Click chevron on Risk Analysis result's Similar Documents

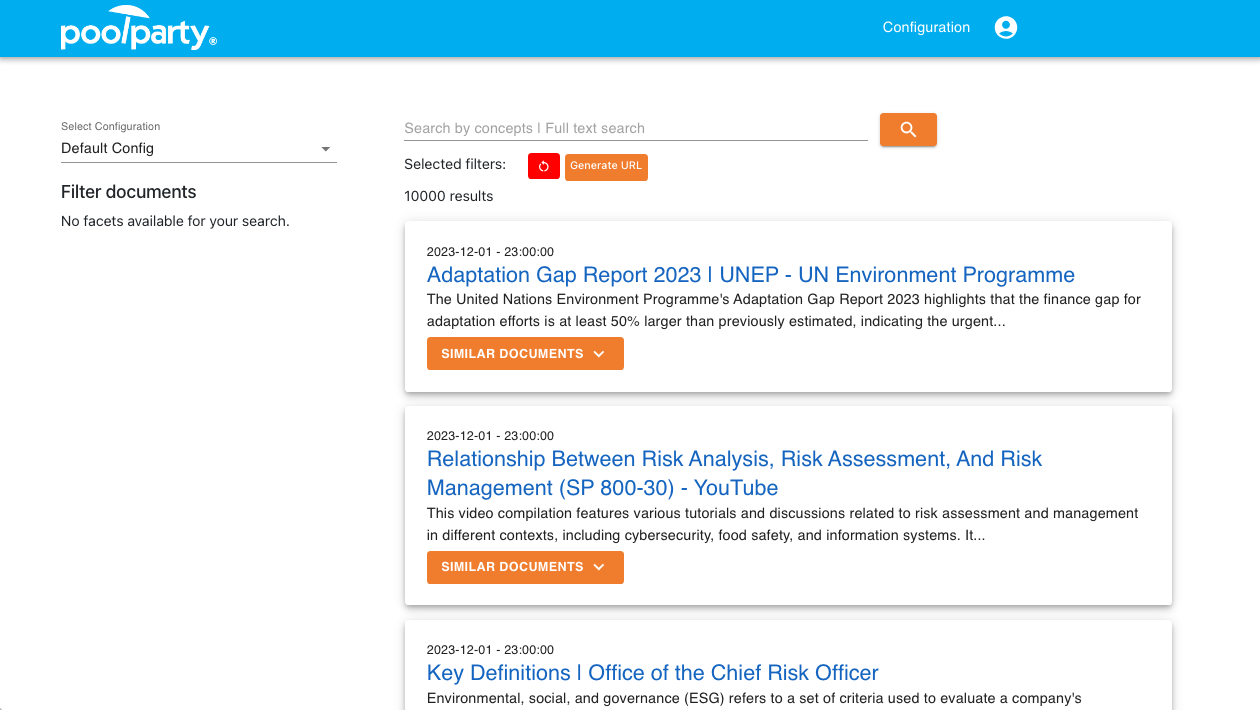coord(599,567)
